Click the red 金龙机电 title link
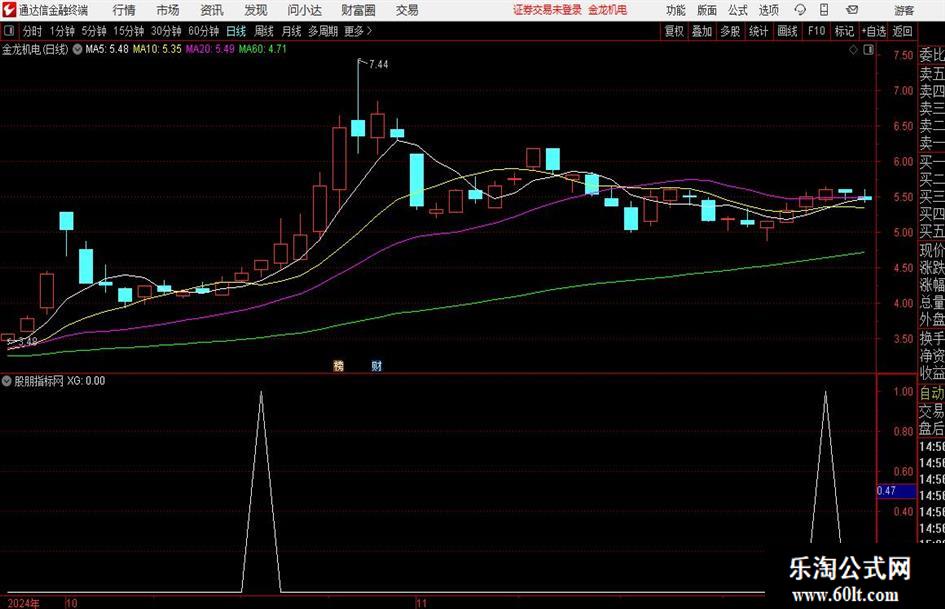 608,10
